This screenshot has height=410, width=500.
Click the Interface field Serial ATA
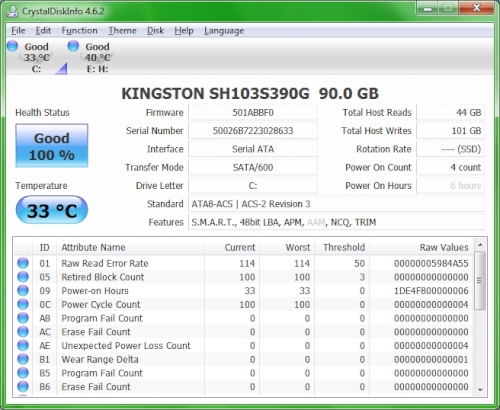(253, 149)
